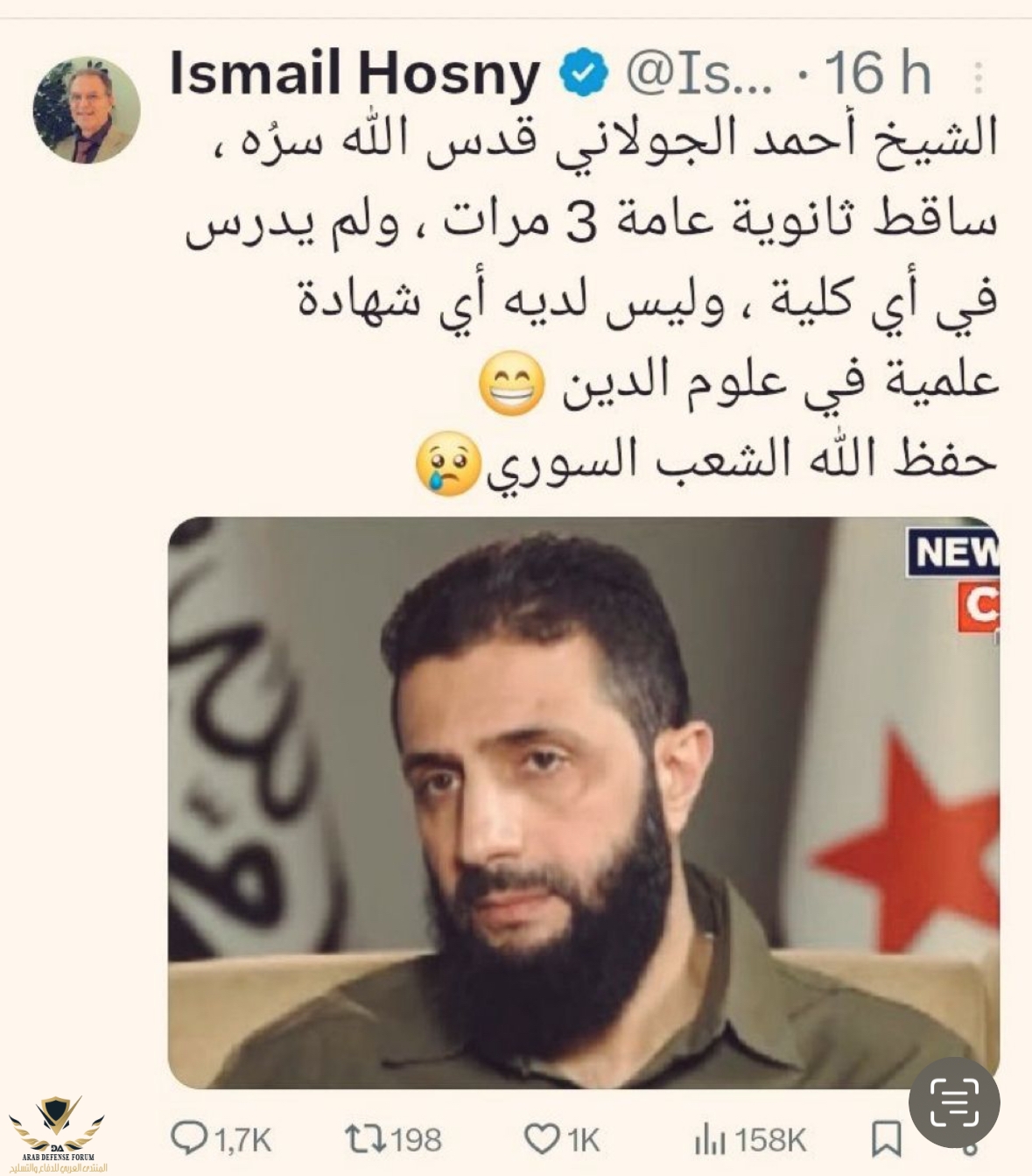Click the 198 retweets count

(415, 1140)
